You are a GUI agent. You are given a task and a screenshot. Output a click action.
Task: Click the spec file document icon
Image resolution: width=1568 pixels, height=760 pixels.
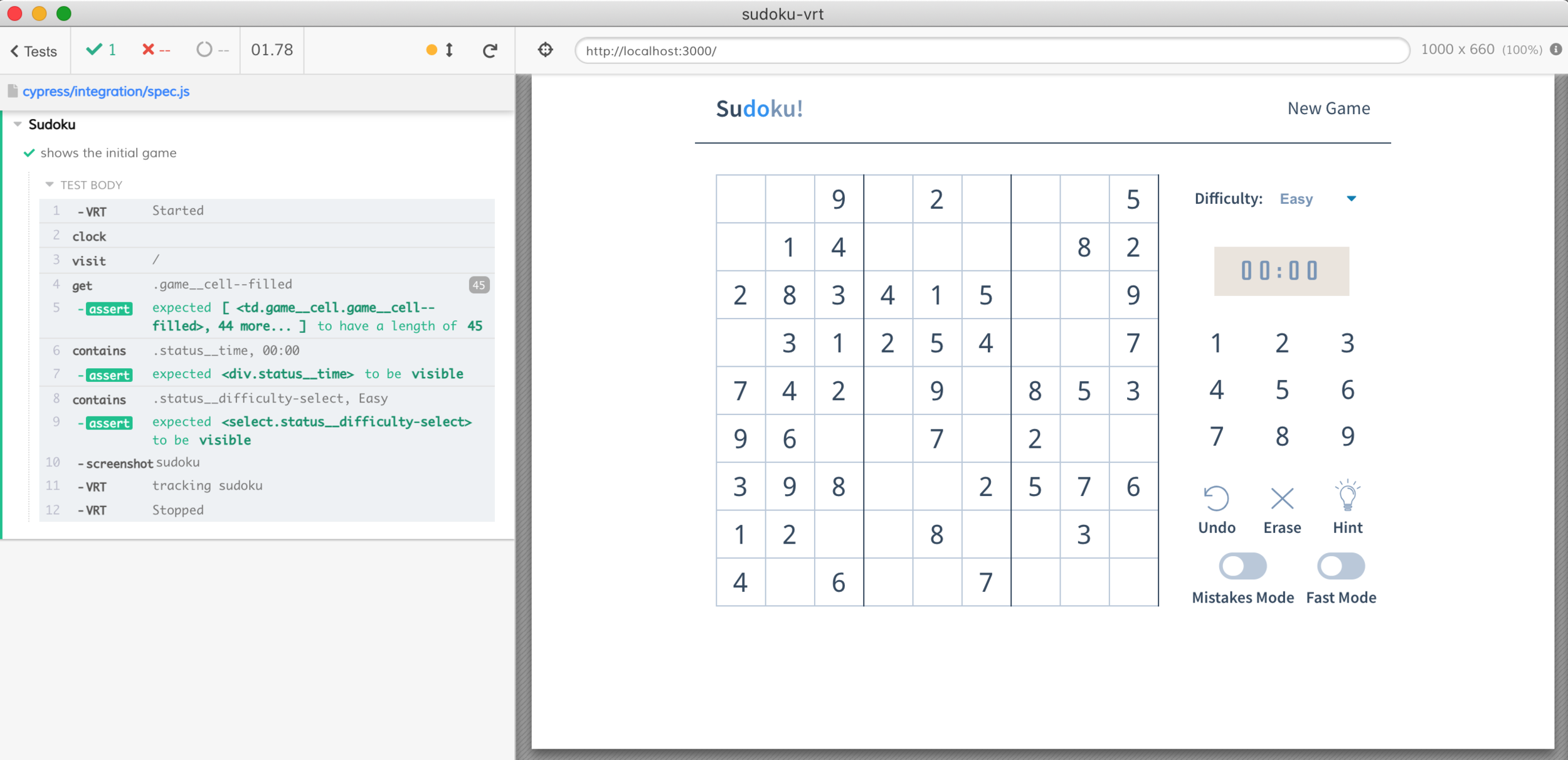point(13,91)
